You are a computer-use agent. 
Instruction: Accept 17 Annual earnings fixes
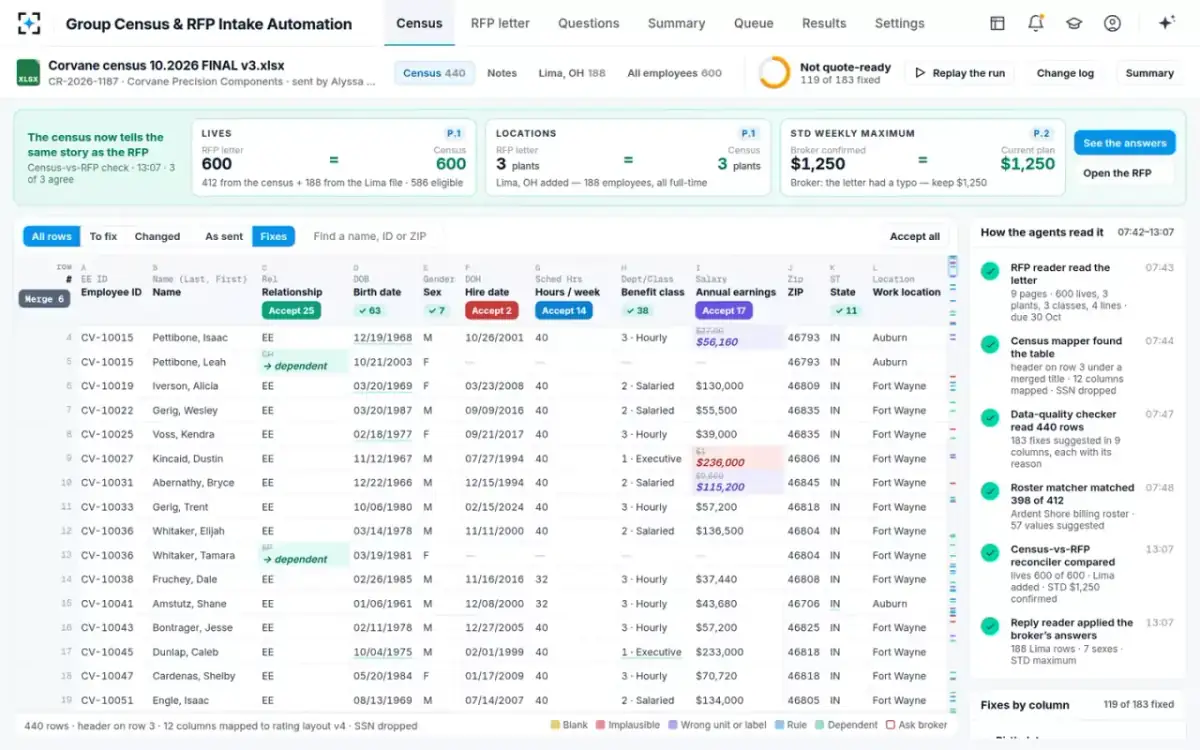coord(725,311)
